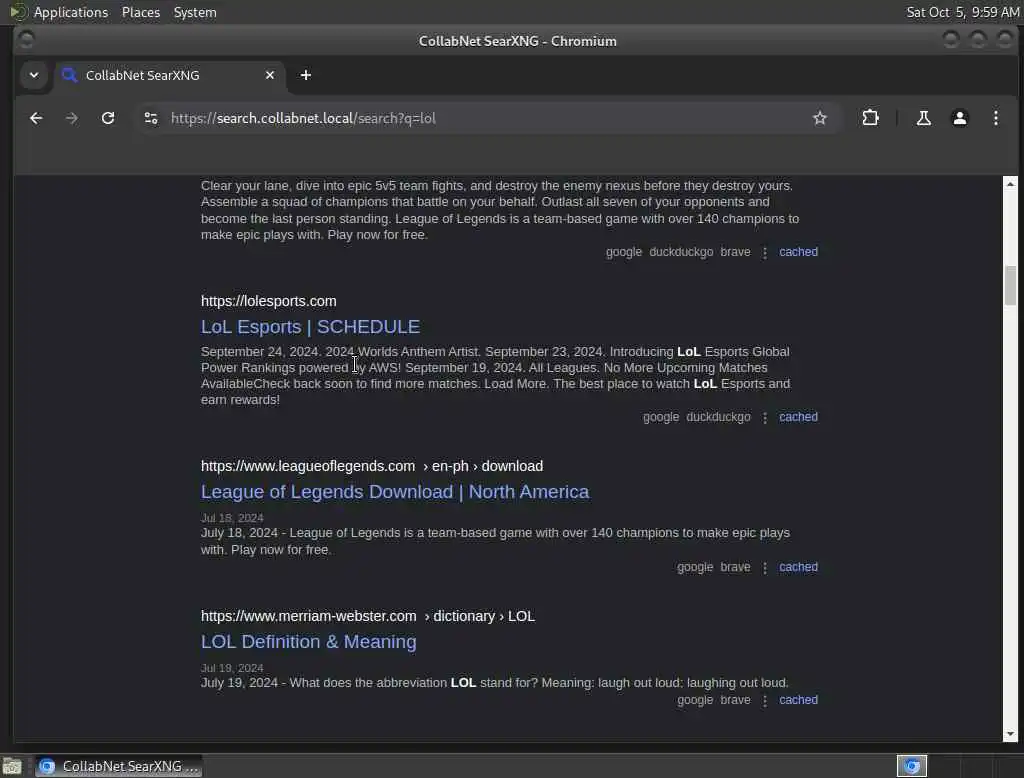
Task: Click the forward navigation arrow
Action: pos(72,118)
